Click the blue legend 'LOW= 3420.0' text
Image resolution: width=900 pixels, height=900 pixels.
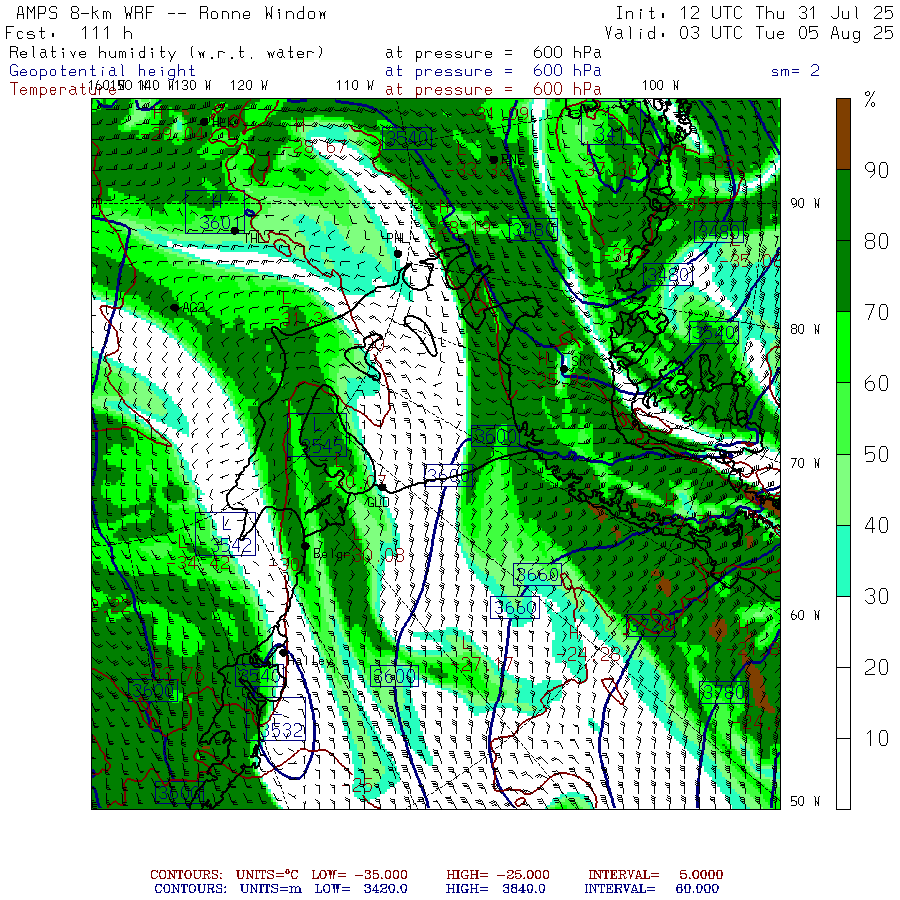pos(361,889)
